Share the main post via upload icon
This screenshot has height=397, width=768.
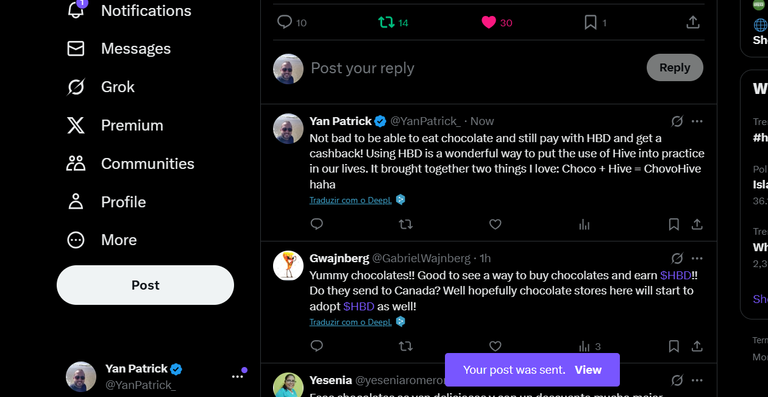(693, 23)
